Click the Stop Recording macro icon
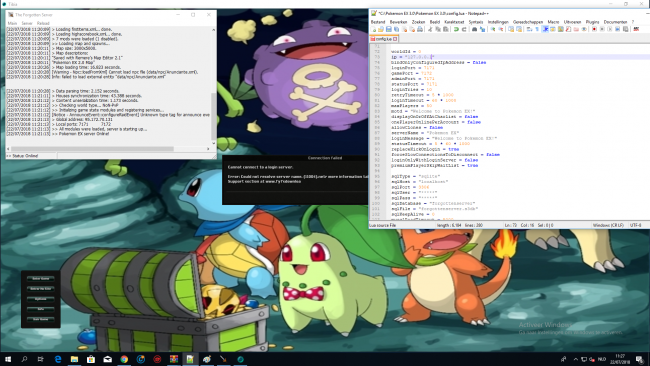Image resolution: width=650 pixels, height=366 pixels. 602,29
